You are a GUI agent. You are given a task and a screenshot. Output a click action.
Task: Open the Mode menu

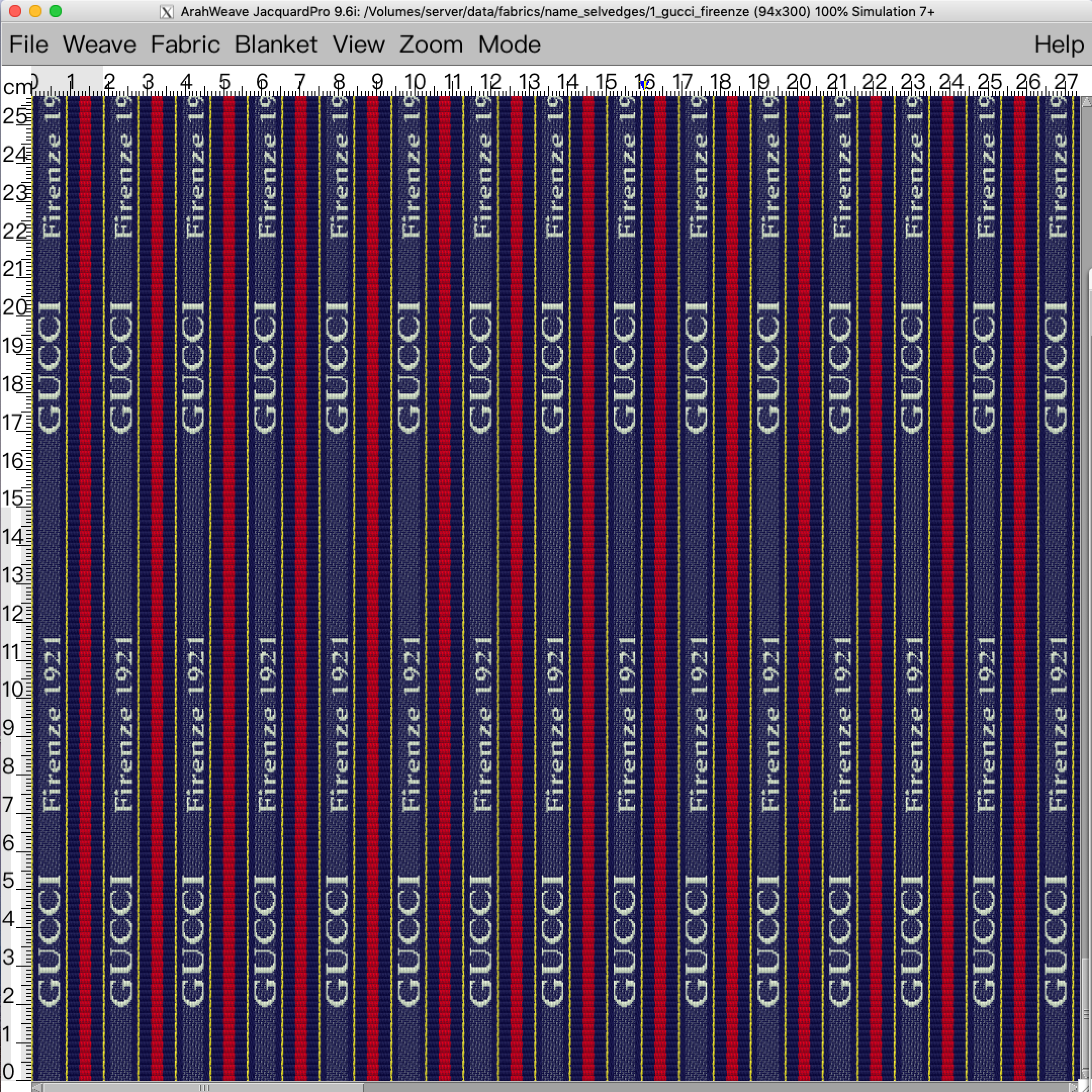509,44
